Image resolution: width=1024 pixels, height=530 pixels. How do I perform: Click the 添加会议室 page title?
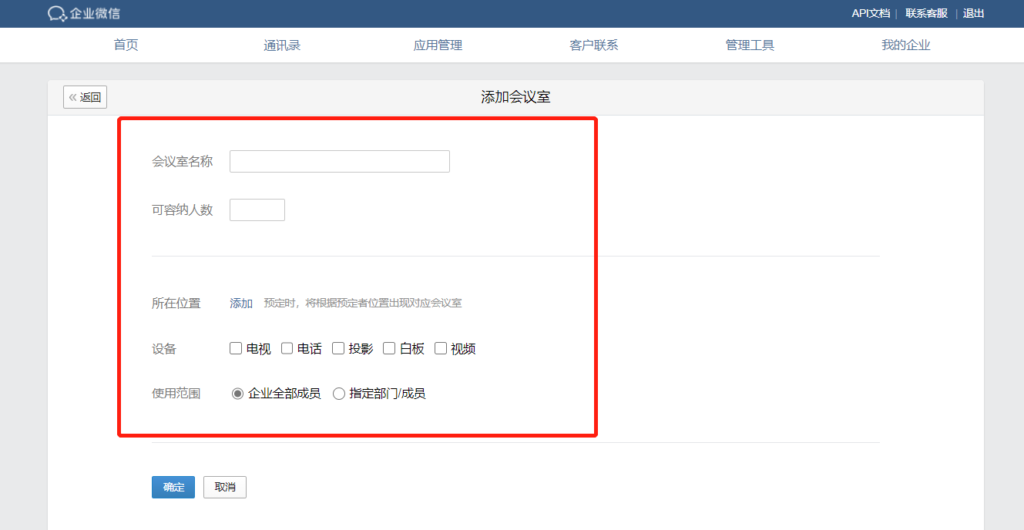(516, 97)
